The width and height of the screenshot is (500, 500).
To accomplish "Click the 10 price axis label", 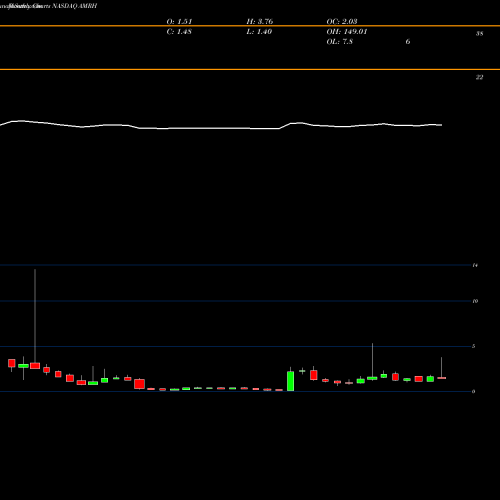I will pyautogui.click(x=475, y=301).
